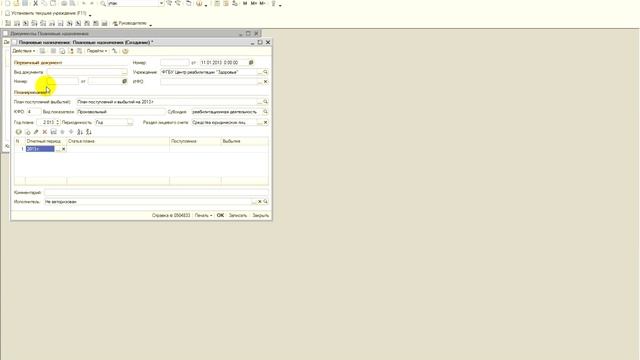Image resolution: width=640 pixels, height=360 pixels.
Task: Open magnifier of 'План поступлений (выбытий)' field
Action: tap(265, 102)
